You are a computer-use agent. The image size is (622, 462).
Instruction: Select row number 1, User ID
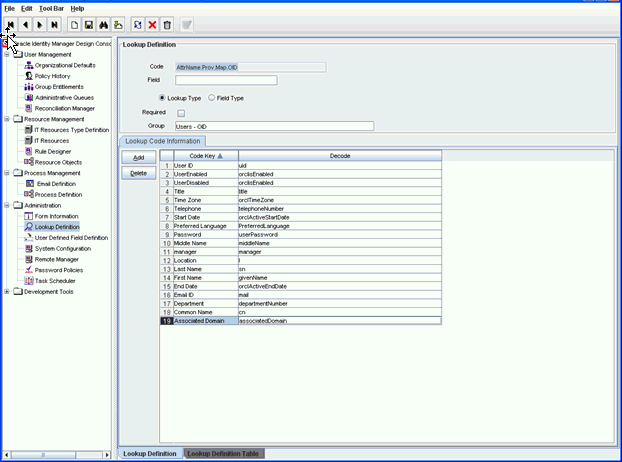click(167, 166)
